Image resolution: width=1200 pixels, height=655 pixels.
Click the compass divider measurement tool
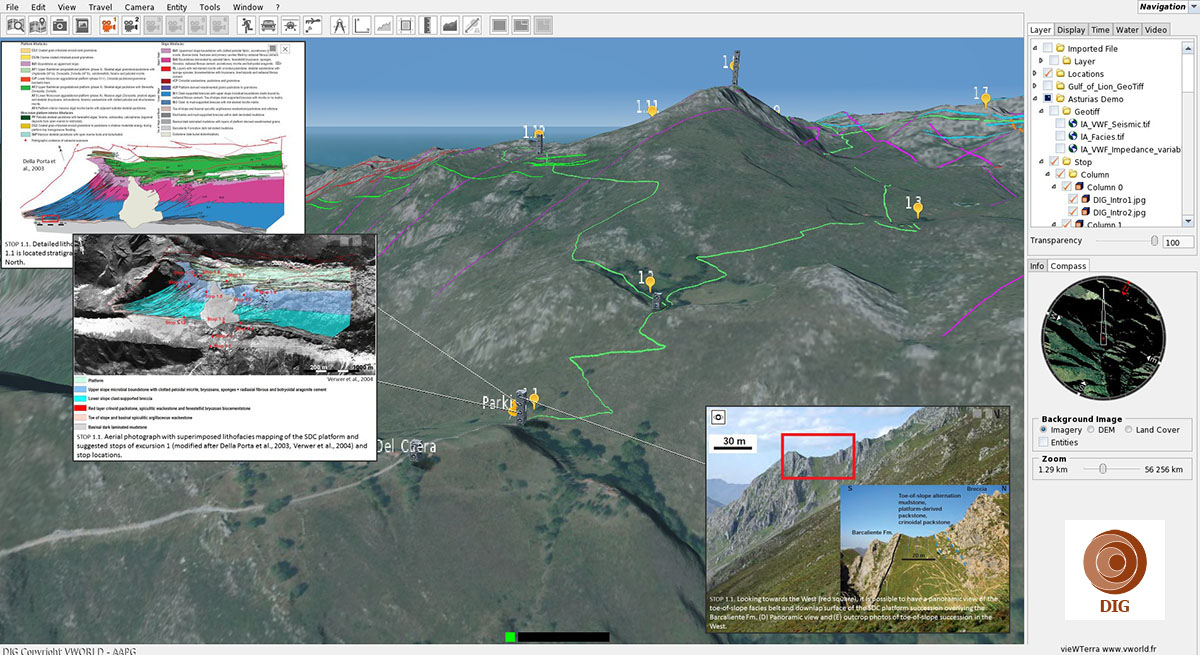[x=338, y=24]
